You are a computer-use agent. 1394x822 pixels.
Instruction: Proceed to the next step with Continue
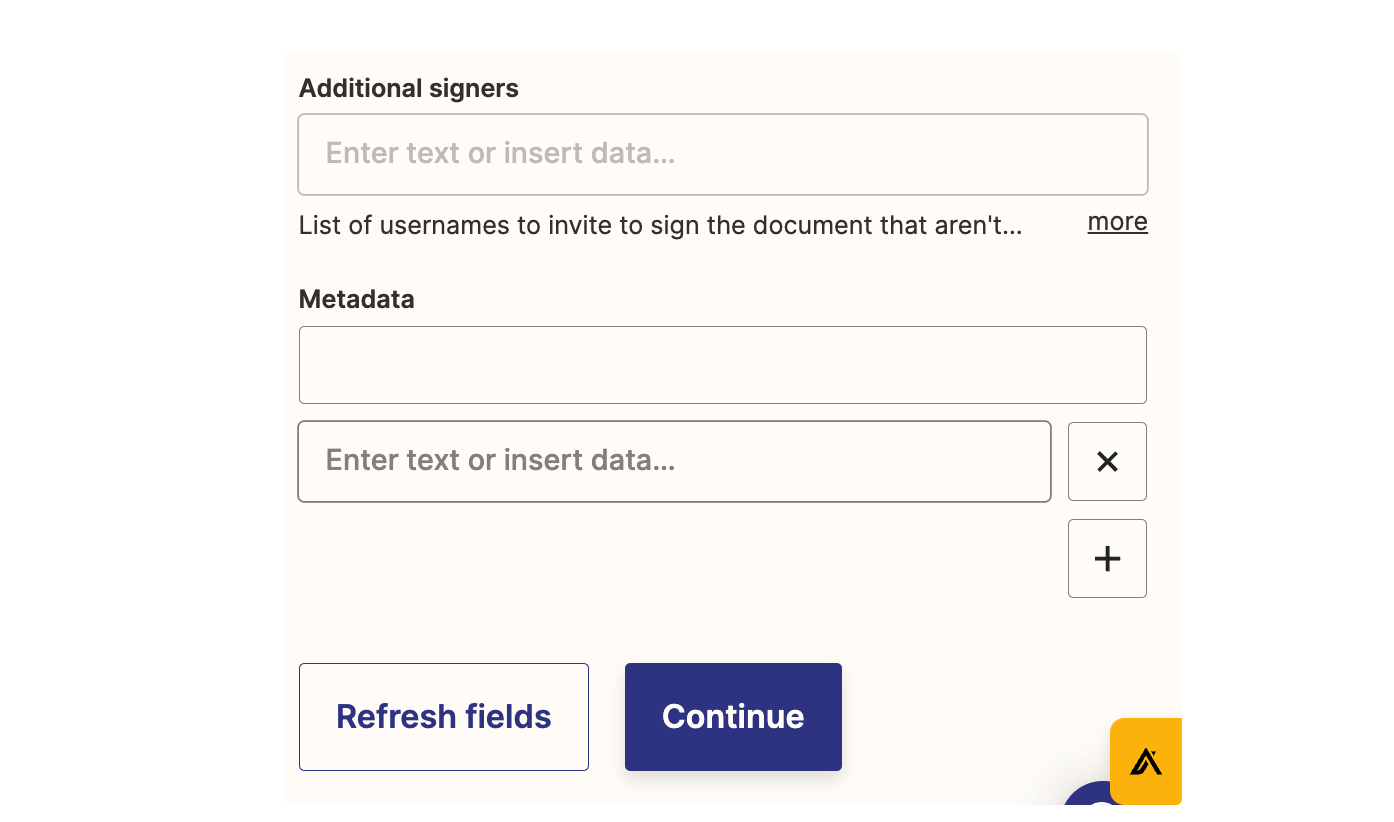point(733,717)
